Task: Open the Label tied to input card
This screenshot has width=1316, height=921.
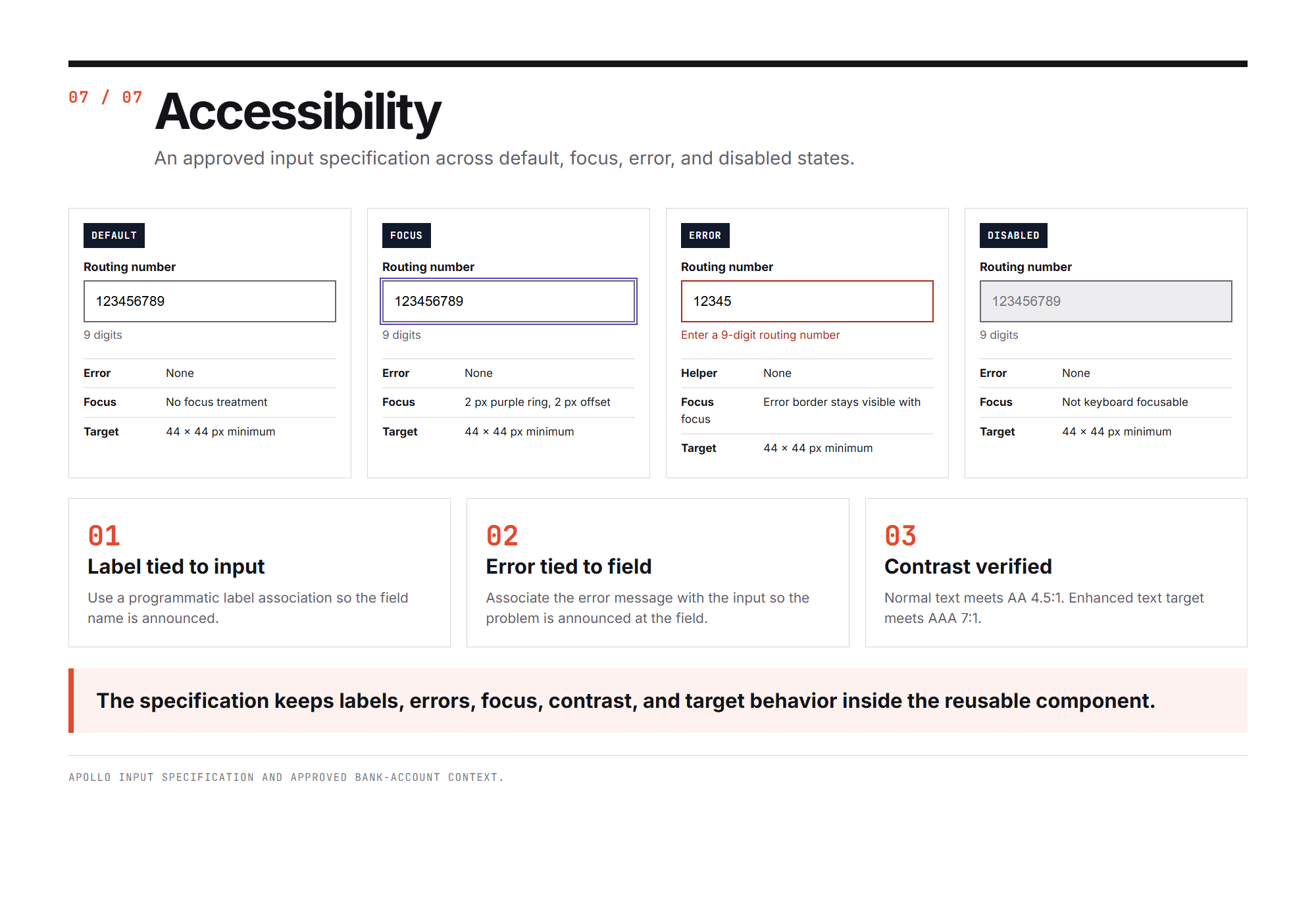Action: (259, 572)
